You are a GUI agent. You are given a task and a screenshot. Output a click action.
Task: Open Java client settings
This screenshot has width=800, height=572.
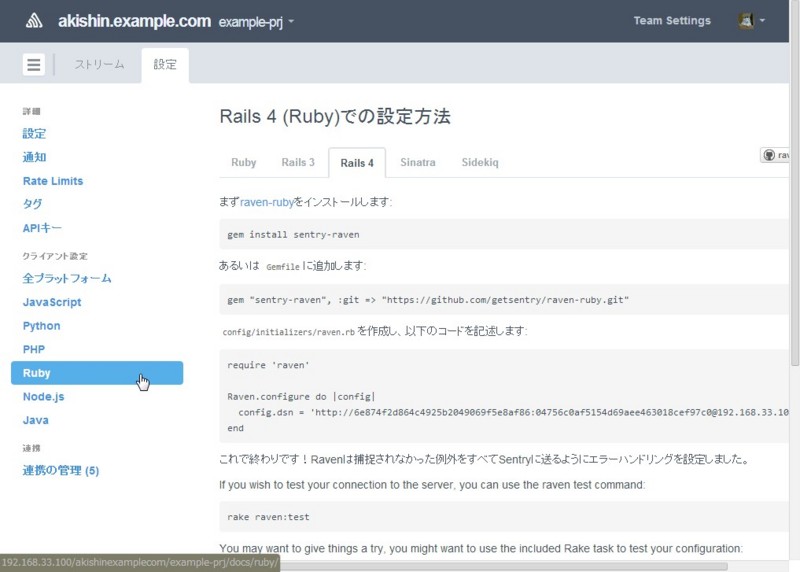tap(36, 420)
